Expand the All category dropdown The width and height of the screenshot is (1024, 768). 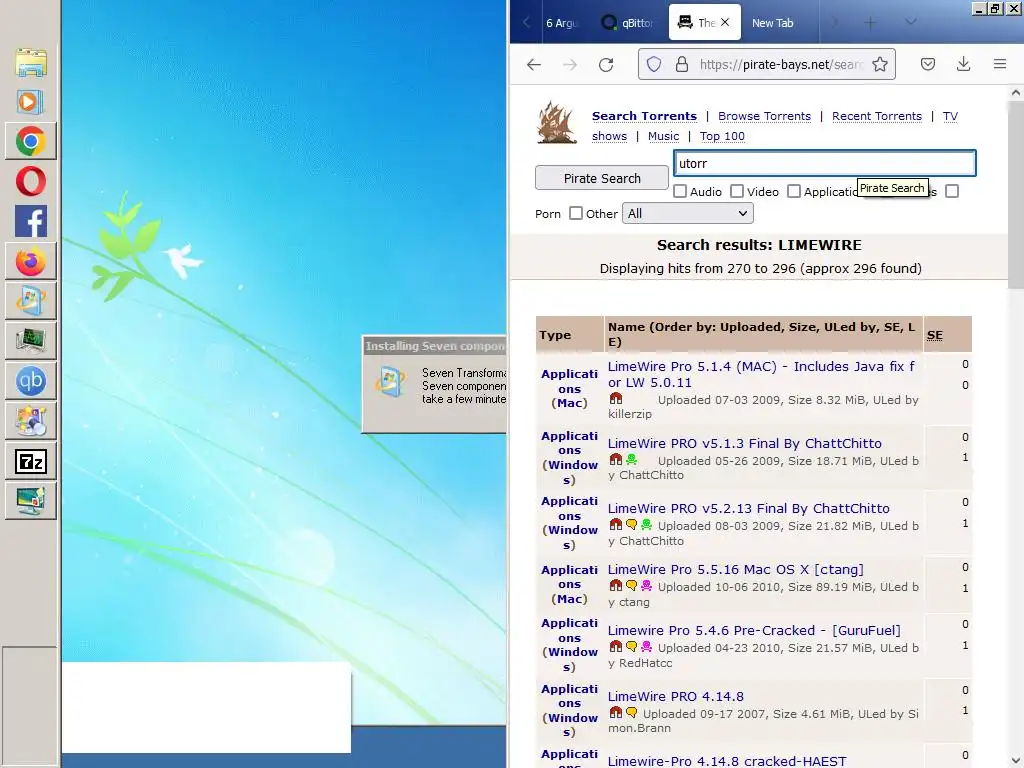coord(688,214)
